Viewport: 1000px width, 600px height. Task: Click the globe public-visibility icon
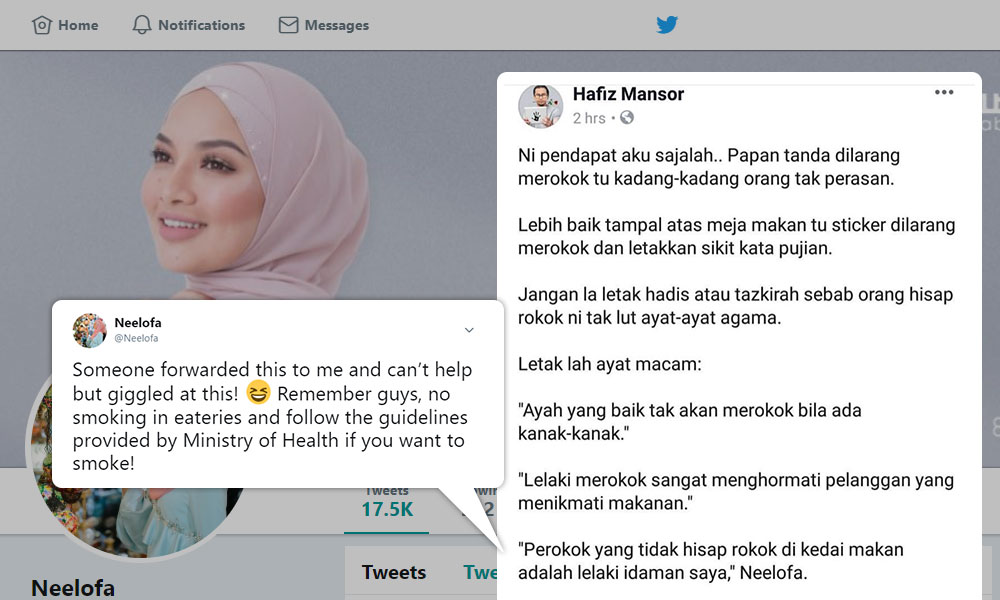pyautogui.click(x=627, y=117)
